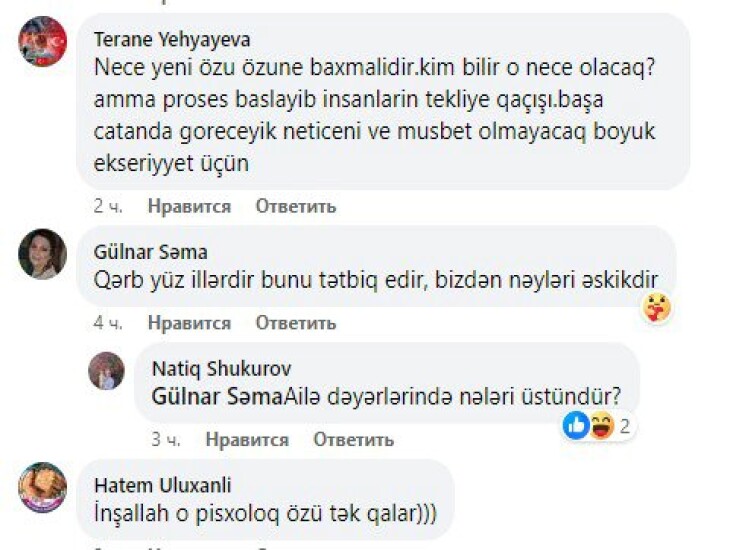
Task: Like Terane Yehyayeva's comment with Нравится
Action: click(189, 206)
